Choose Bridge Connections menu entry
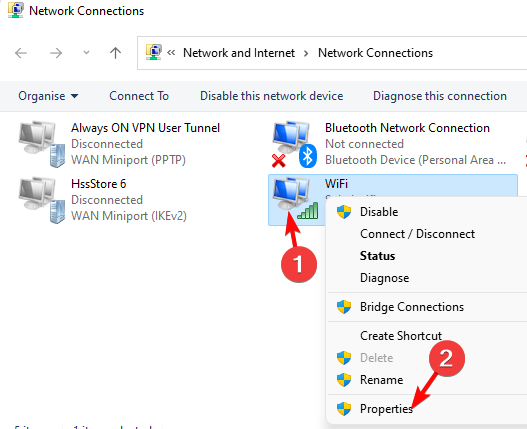 pyautogui.click(x=412, y=307)
